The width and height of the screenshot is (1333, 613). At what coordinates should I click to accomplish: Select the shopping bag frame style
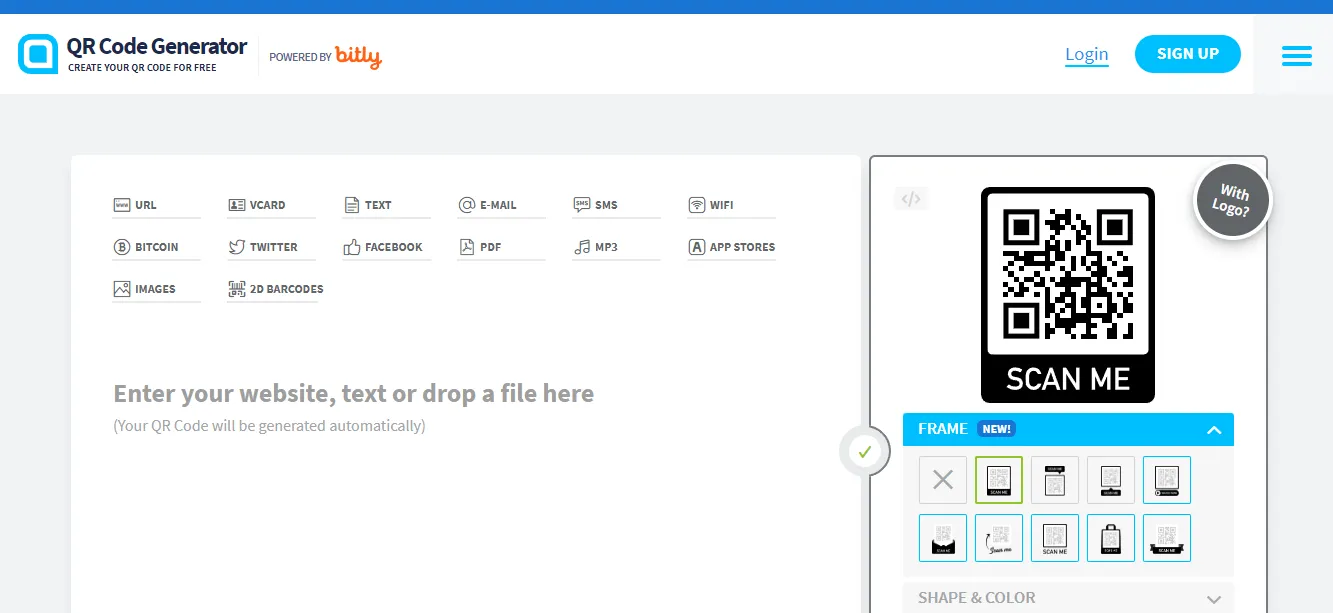tap(1111, 538)
